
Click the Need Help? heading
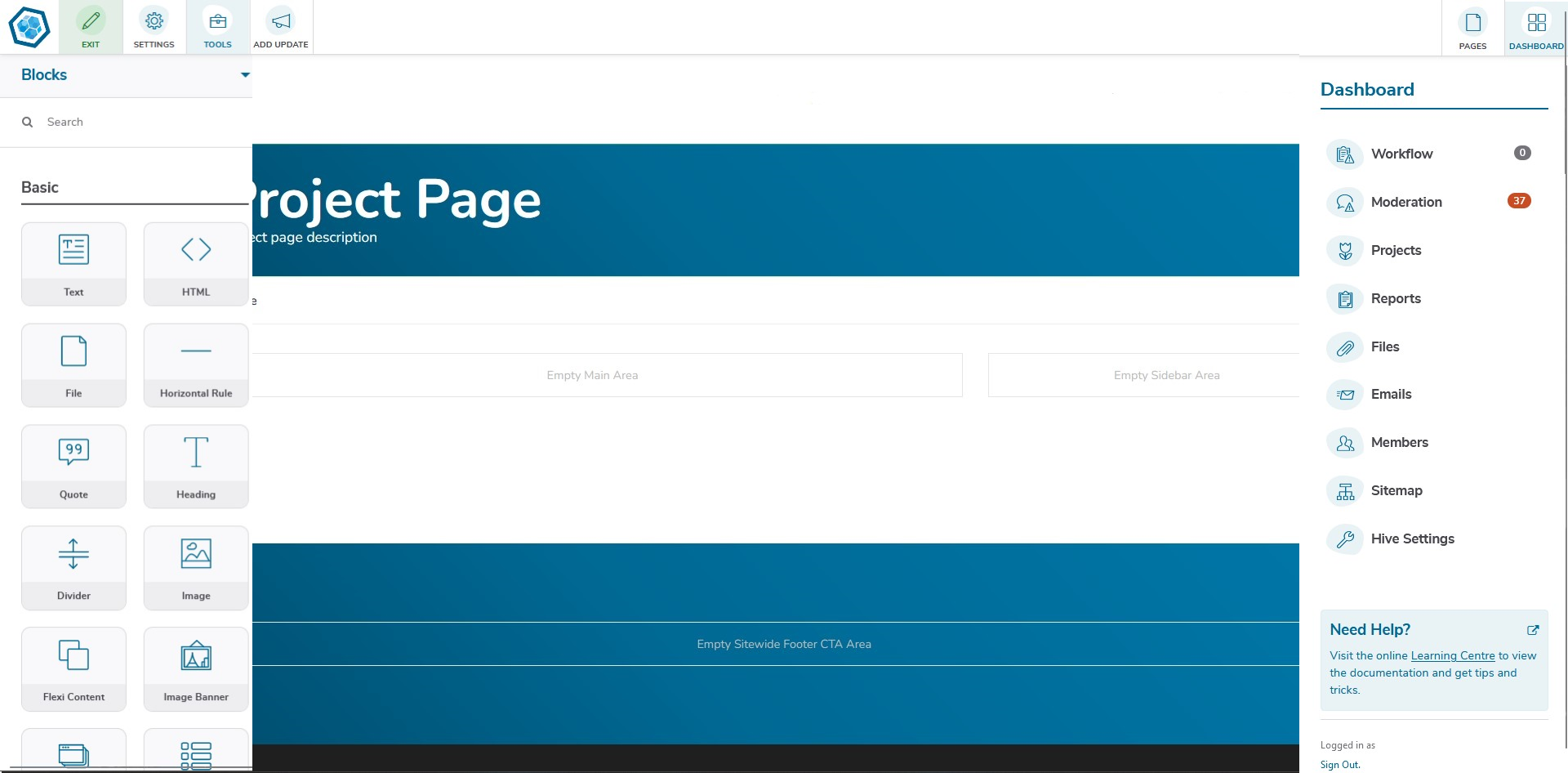tap(1370, 629)
